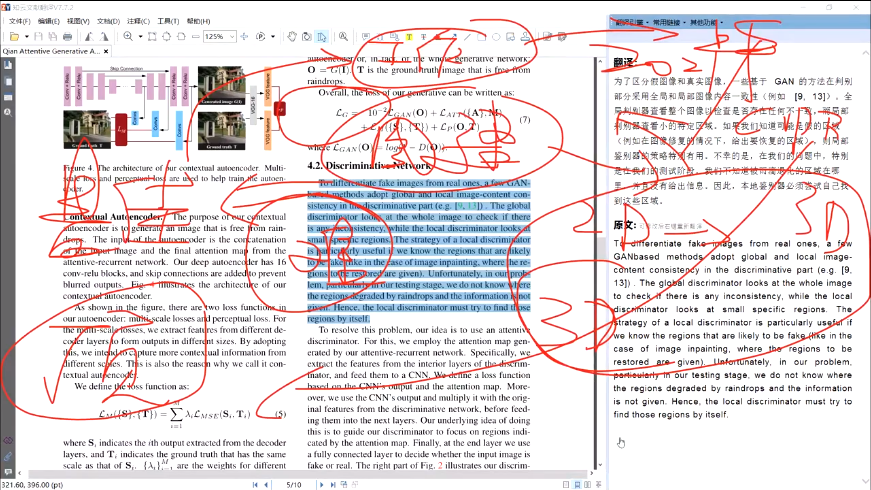Open the find/search tool
Viewport: 871px width, 490px height.
coord(343,37)
